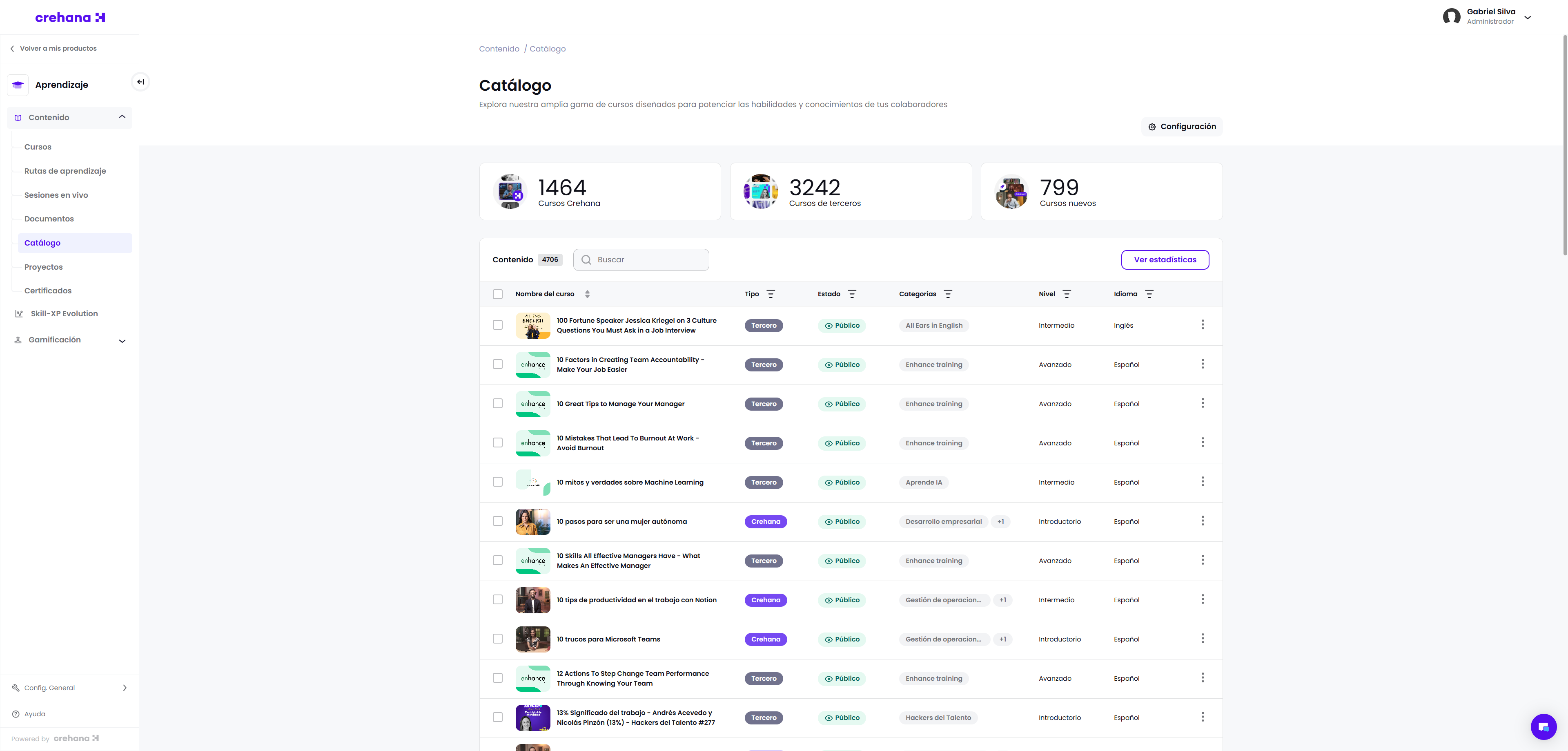This screenshot has height=751, width=1568.
Task: Open Rutas de aprendizaje in sidebar
Action: click(x=65, y=171)
